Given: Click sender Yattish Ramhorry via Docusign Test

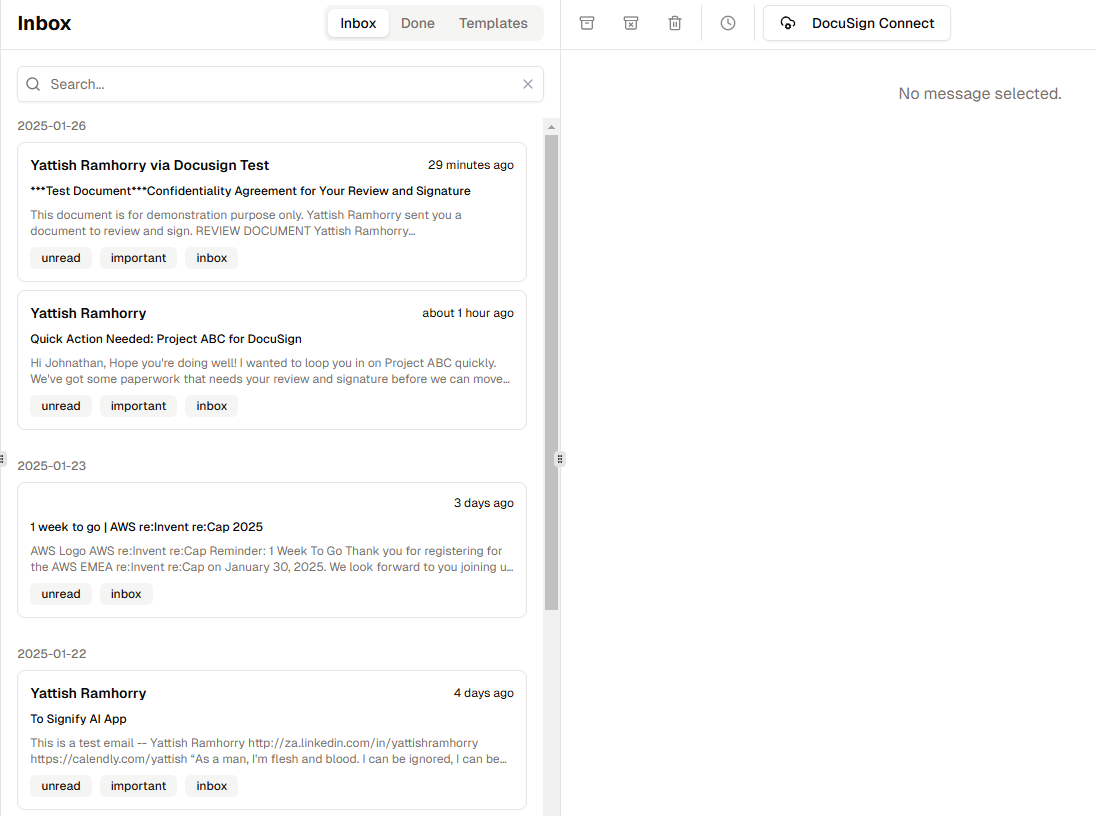Looking at the screenshot, I should pos(150,165).
